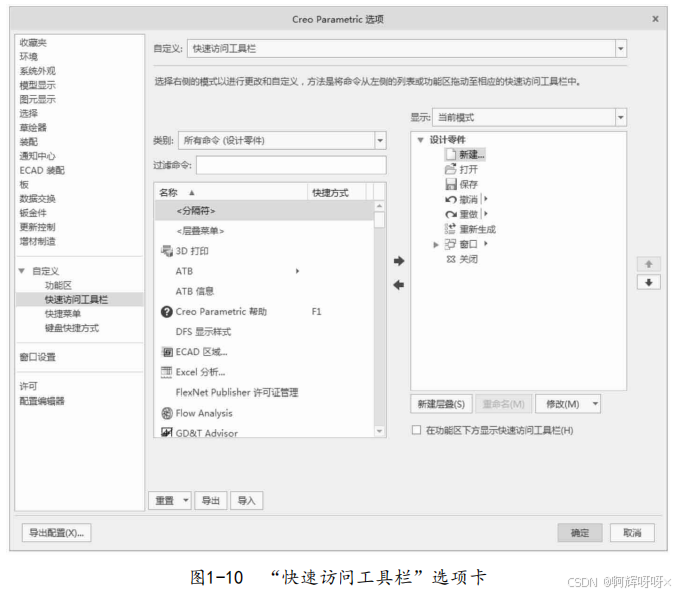Click the Open folder icon (打开)
679x596 pixels.
click(451, 169)
